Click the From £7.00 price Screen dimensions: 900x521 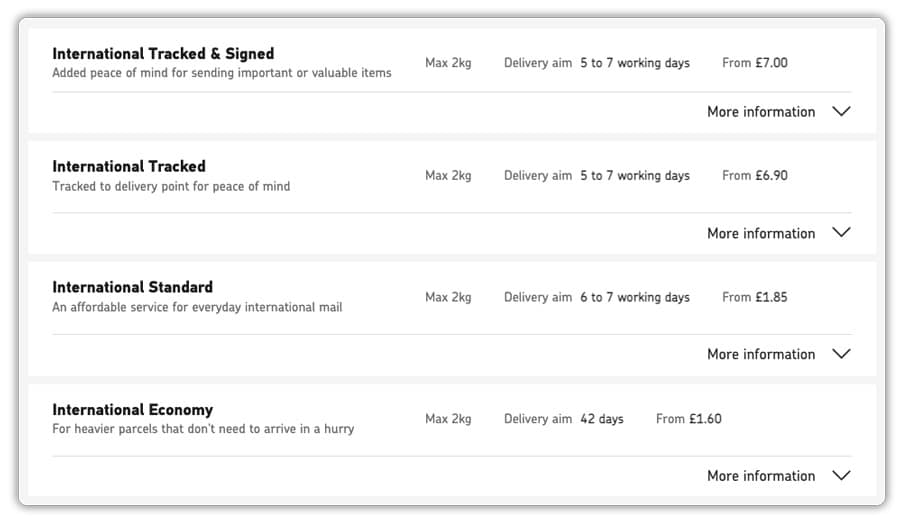[755, 63]
